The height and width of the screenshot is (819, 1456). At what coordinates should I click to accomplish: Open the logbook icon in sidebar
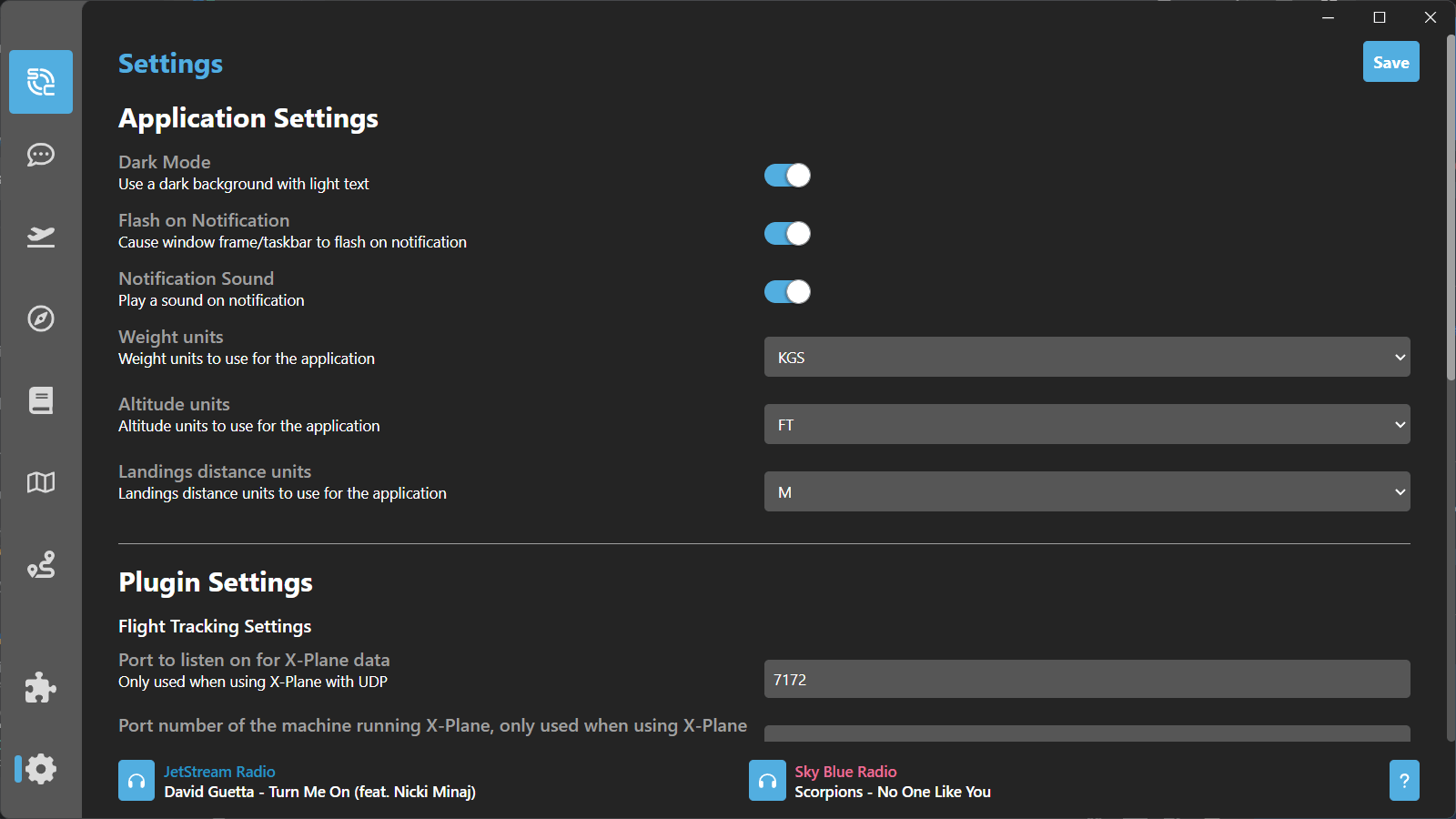click(41, 400)
